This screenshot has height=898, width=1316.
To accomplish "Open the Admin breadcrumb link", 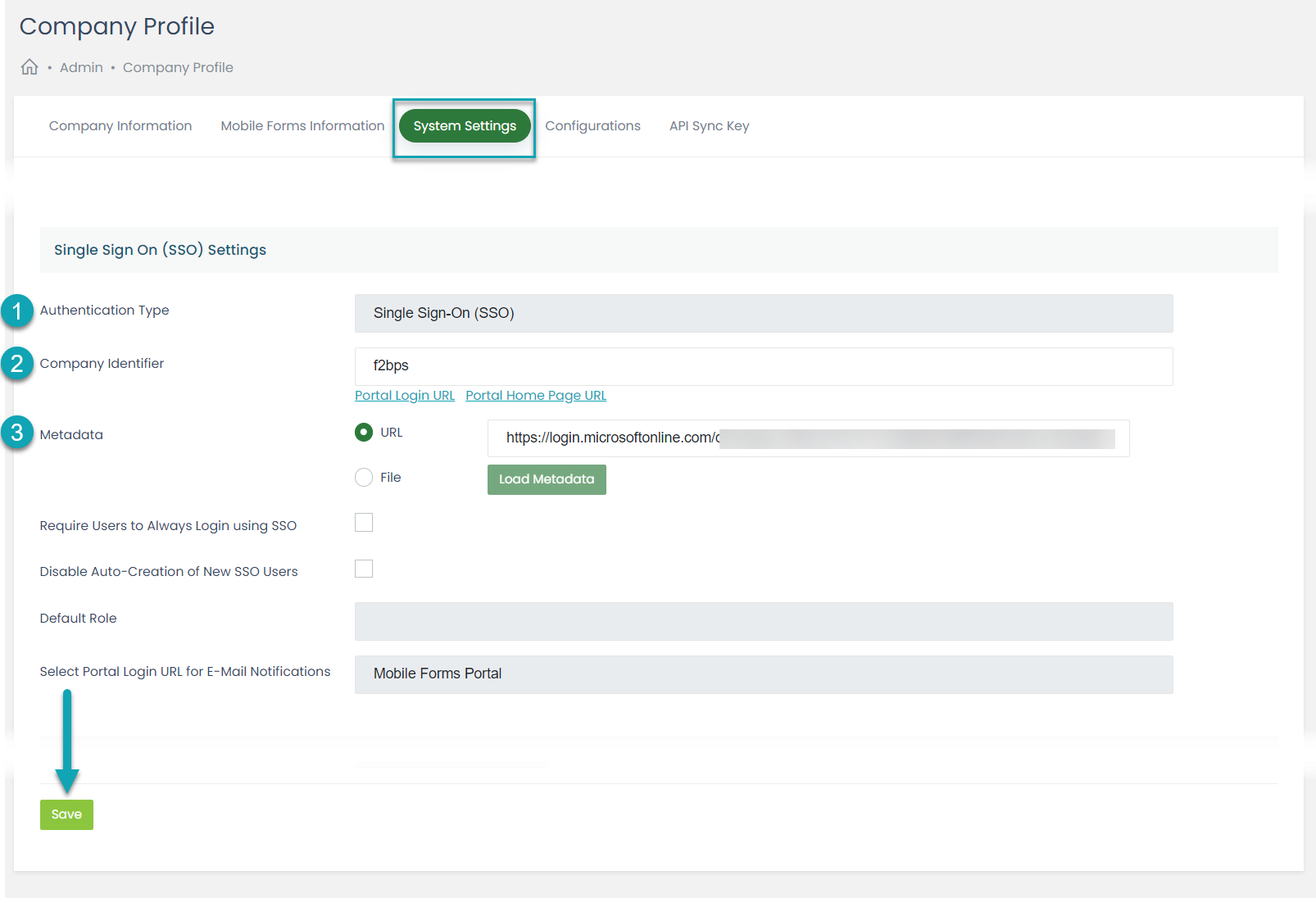I will coord(81,67).
